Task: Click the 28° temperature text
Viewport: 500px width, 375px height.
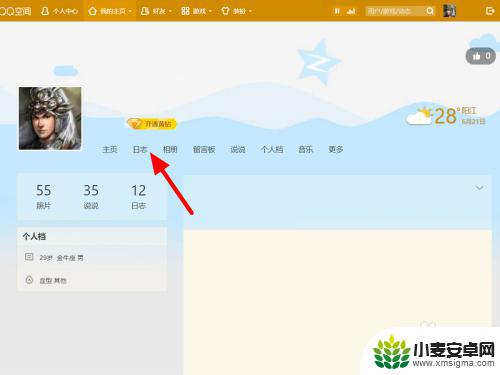Action: pyautogui.click(x=447, y=116)
